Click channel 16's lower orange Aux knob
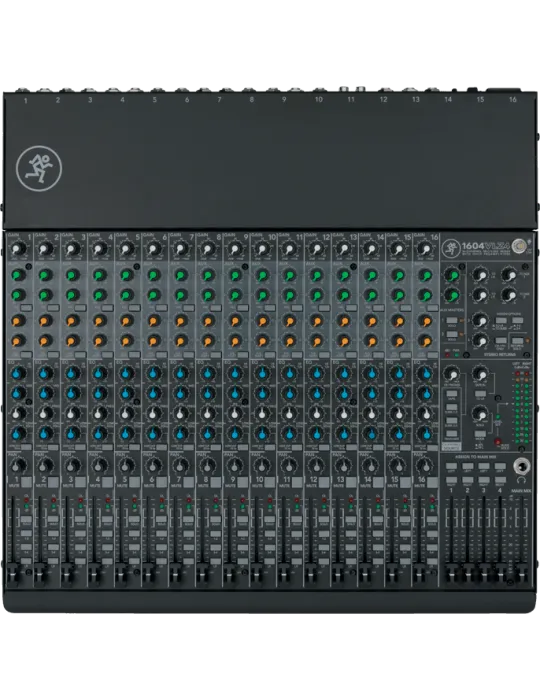Image resolution: width=540 pixels, height=700 pixels. 426,342
